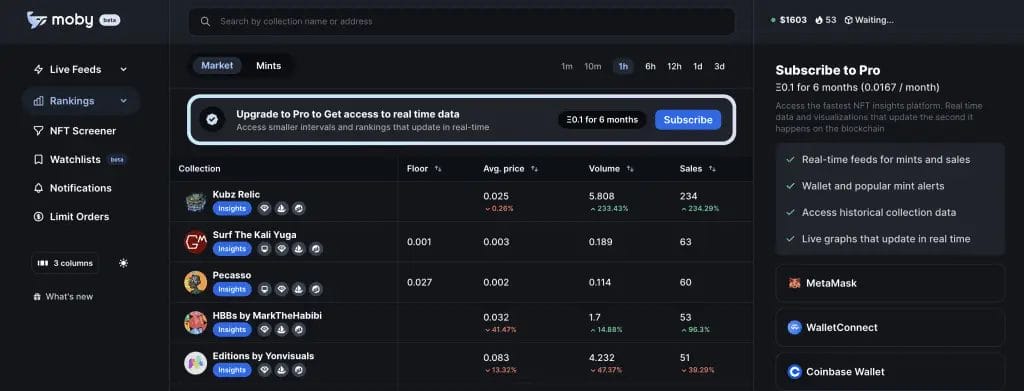Screen dimensions: 1024x391
Task: Select the 1d time interval
Action: click(x=698, y=66)
